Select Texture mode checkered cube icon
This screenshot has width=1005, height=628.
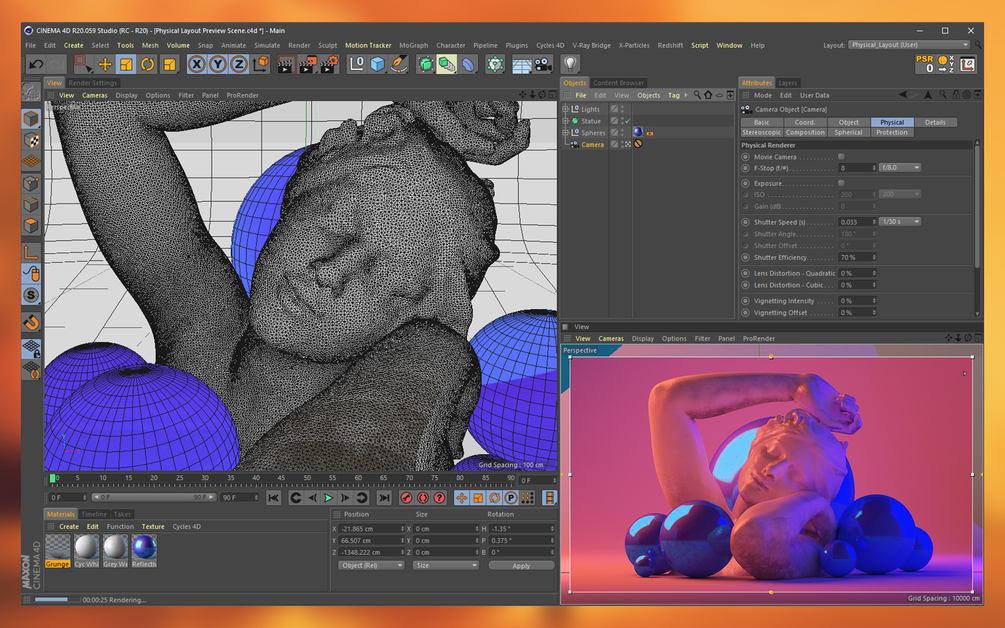click(x=31, y=140)
